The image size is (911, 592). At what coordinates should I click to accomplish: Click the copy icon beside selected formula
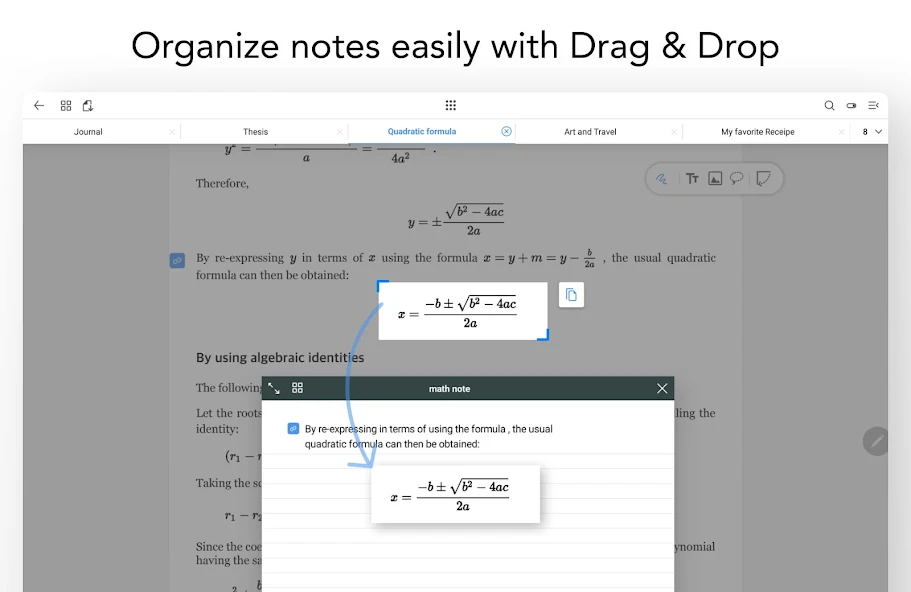tap(571, 295)
